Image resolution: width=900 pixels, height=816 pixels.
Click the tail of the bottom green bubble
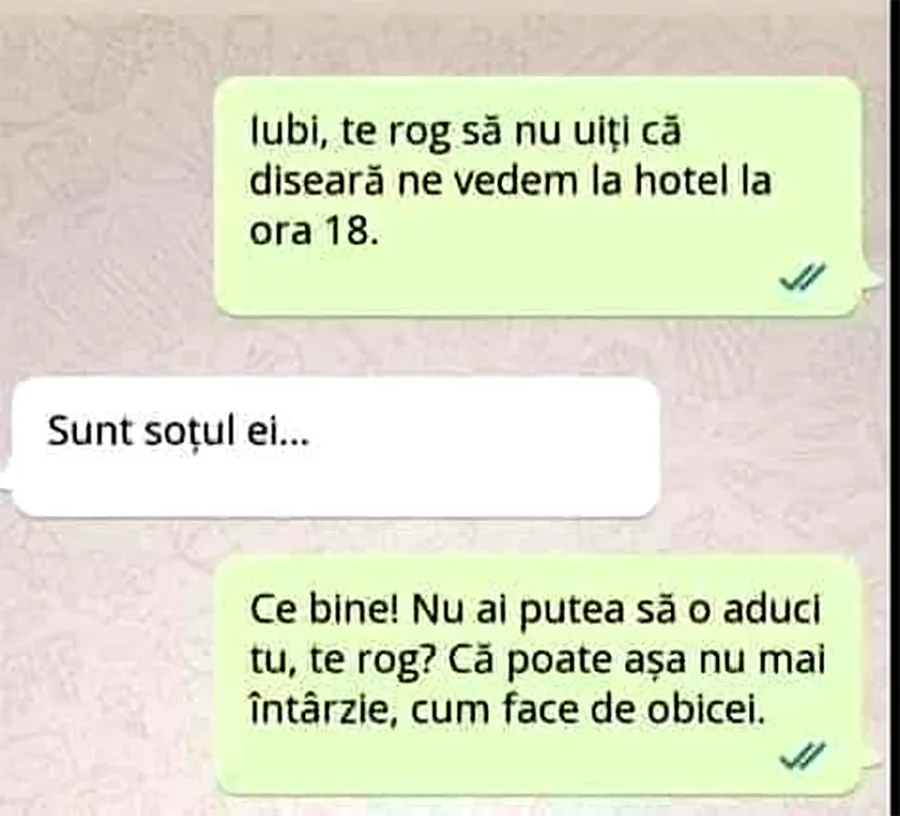(x=872, y=761)
